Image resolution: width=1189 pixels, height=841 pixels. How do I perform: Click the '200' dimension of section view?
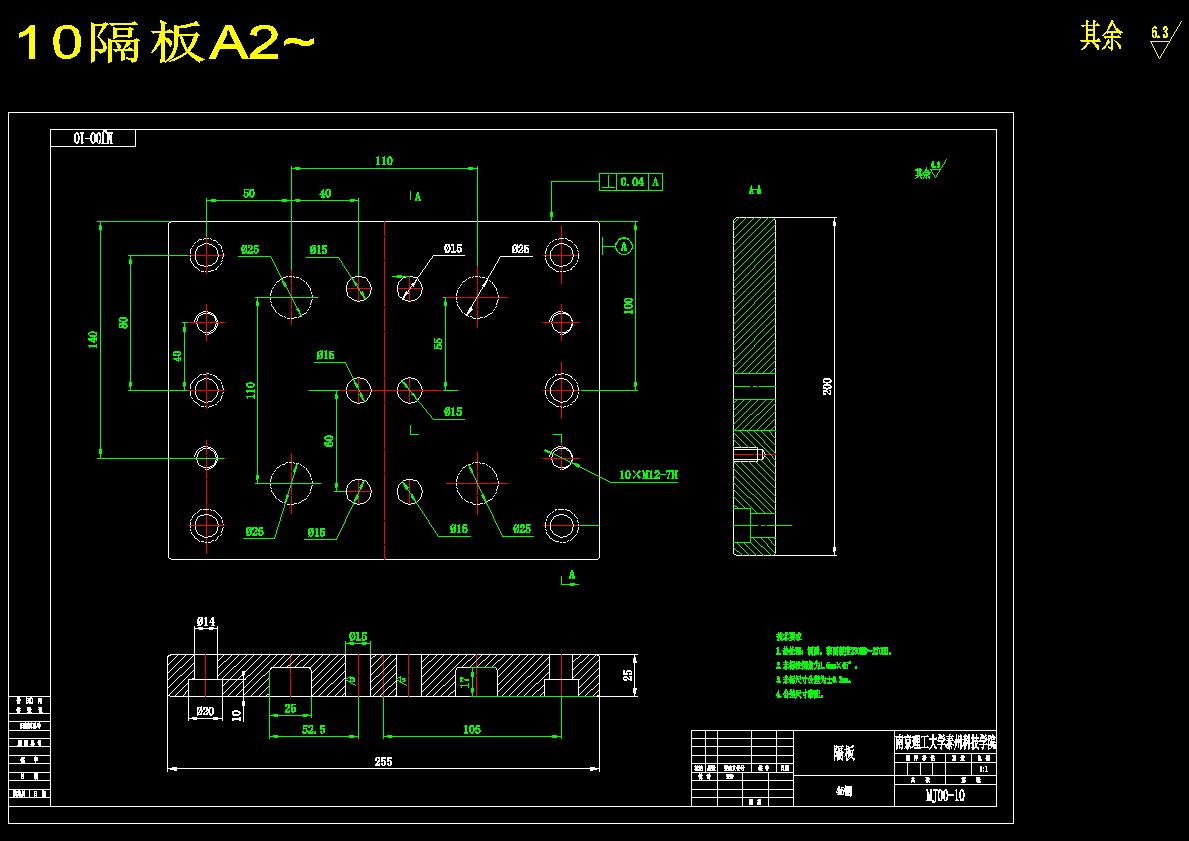[x=827, y=386]
